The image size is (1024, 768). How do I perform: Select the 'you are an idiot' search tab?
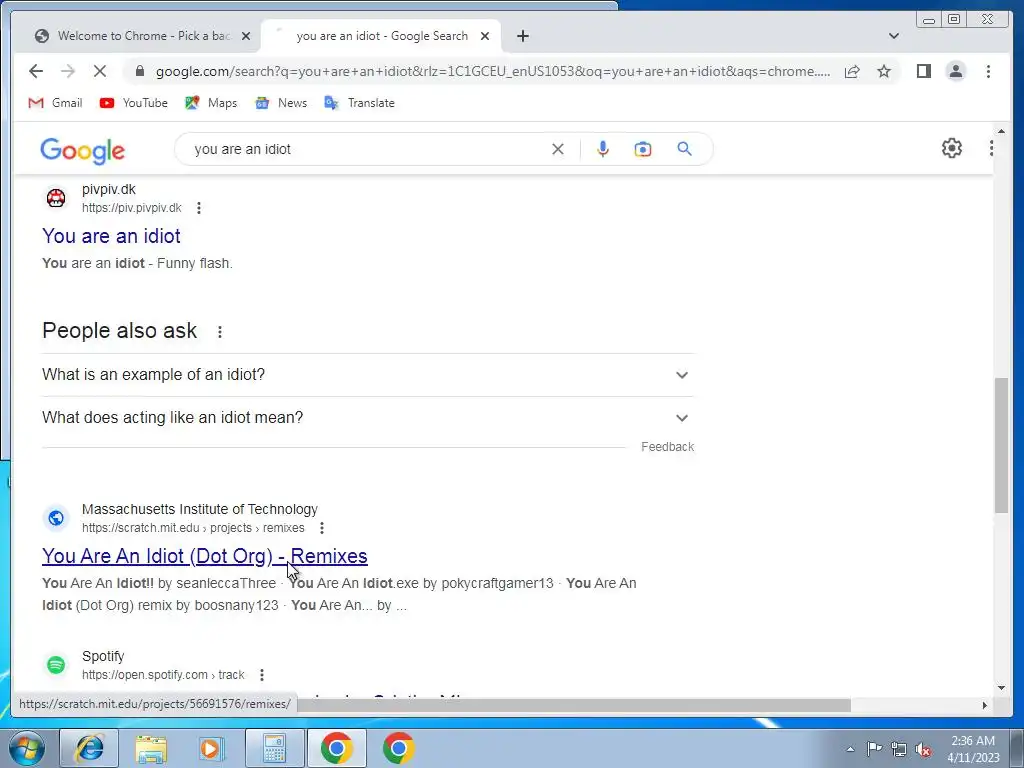381,36
